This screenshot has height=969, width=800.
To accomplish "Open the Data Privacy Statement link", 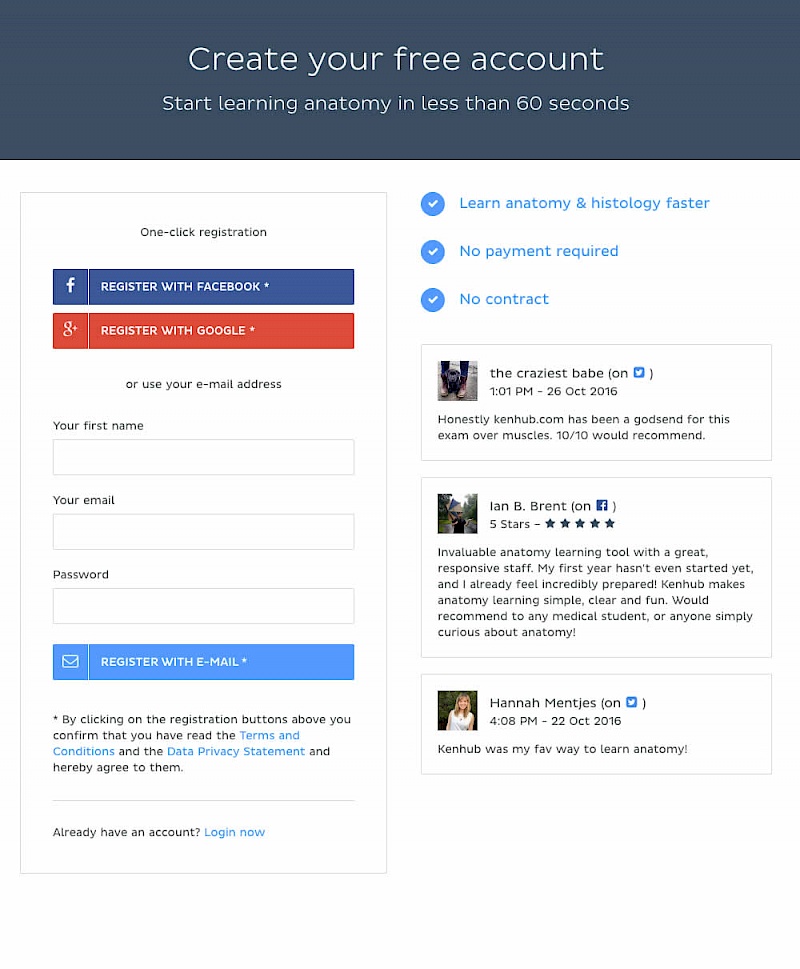I will tap(236, 752).
